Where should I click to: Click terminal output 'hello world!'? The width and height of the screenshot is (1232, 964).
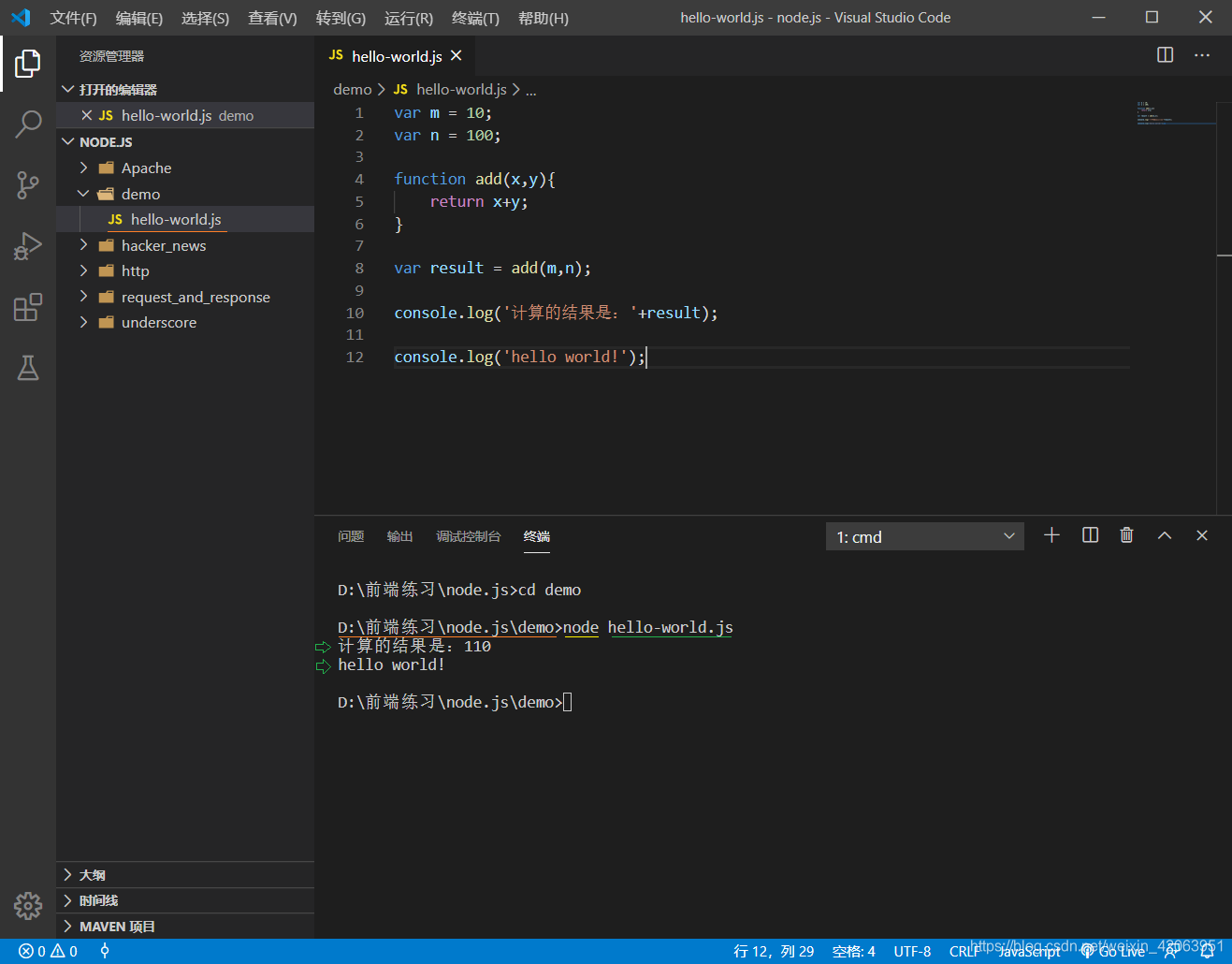pos(391,665)
